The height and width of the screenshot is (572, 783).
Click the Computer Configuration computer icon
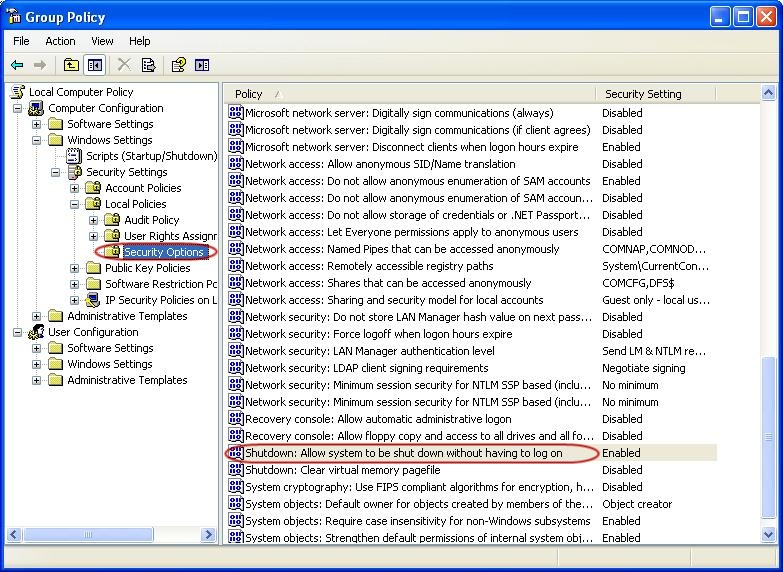click(36, 108)
